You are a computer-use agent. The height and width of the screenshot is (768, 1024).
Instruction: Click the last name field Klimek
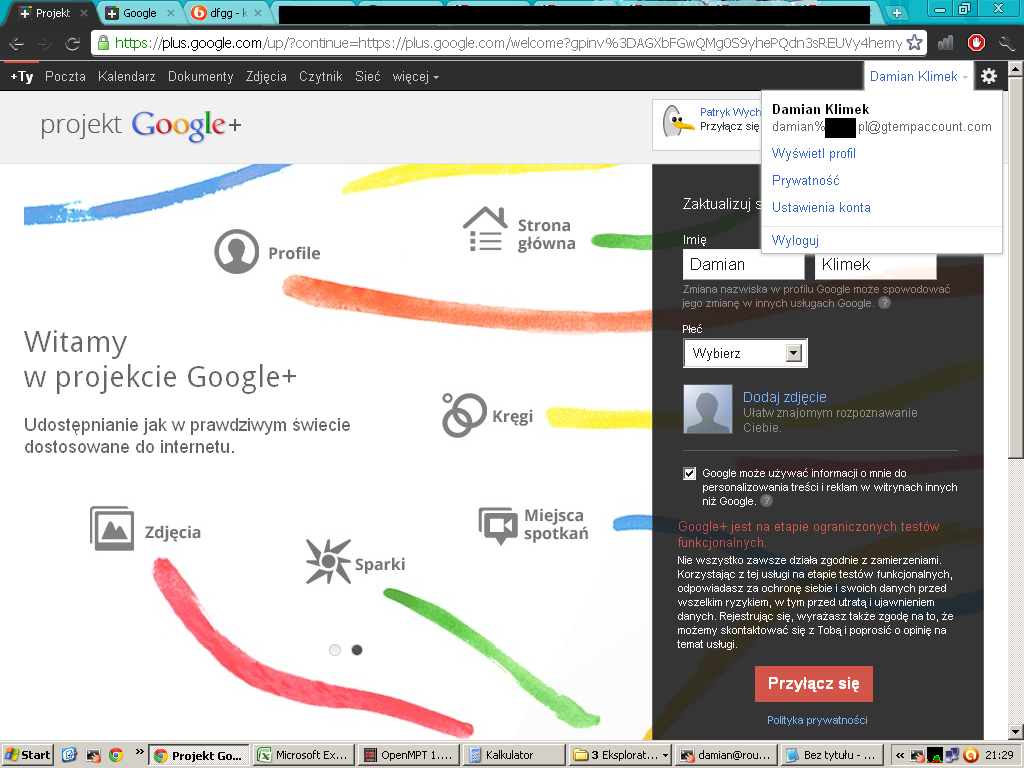point(876,264)
